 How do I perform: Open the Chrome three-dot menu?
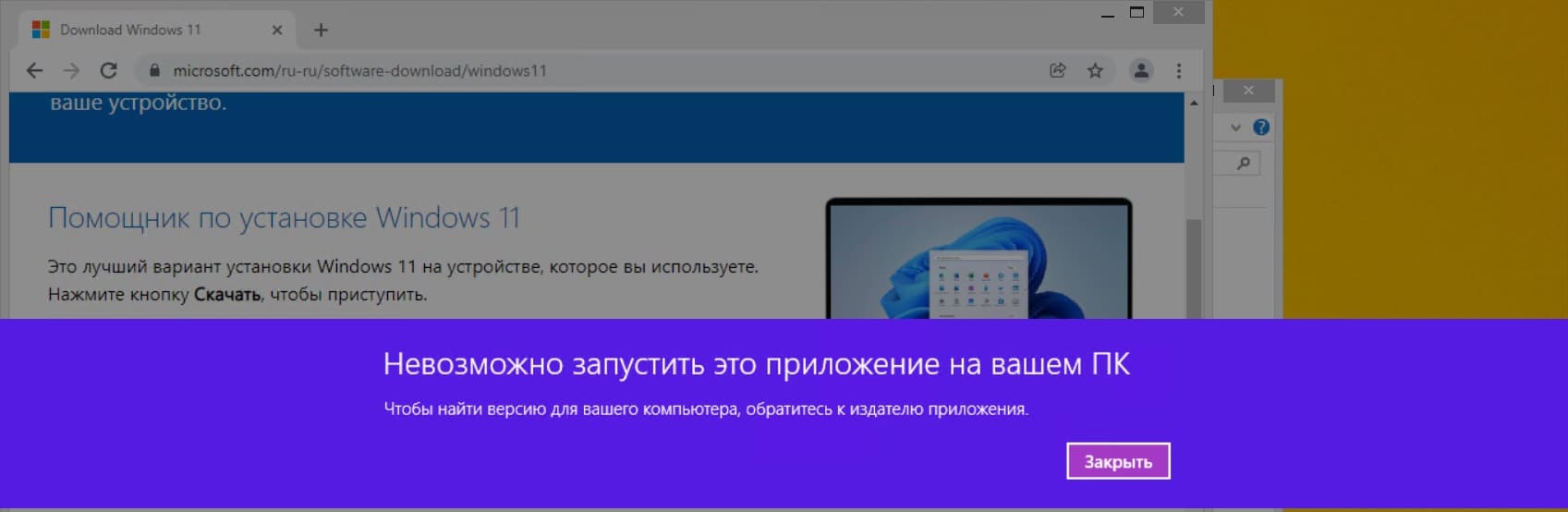coord(1178,70)
